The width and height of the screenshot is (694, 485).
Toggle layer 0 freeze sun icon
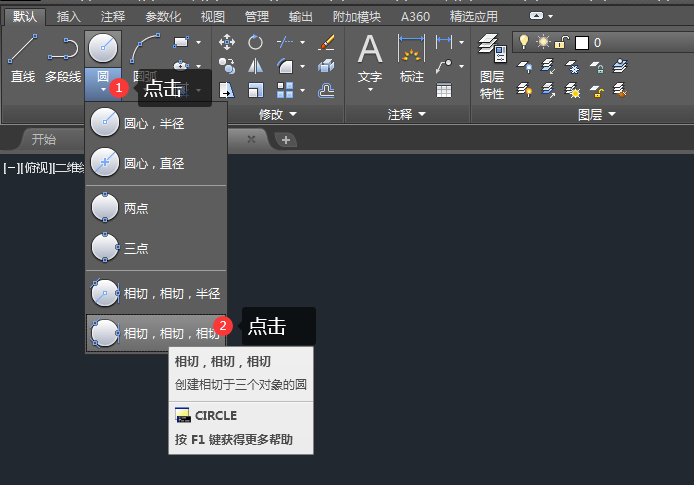(543, 42)
